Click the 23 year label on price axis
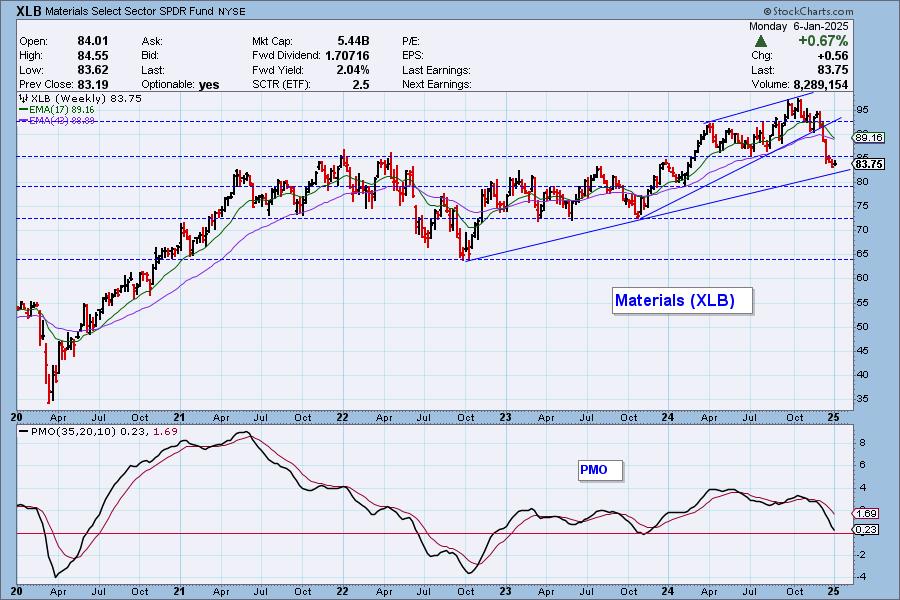Viewport: 900px width, 600px height. [x=505, y=417]
